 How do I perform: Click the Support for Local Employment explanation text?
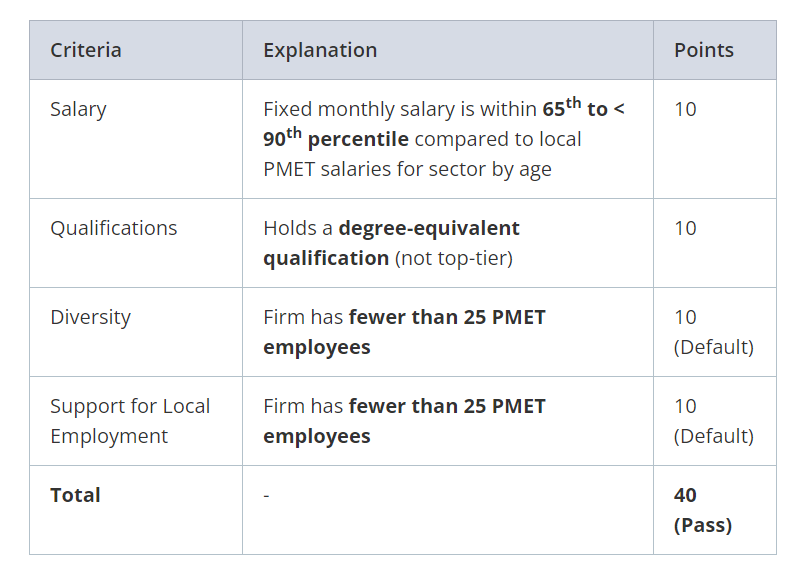pyautogui.click(x=404, y=421)
